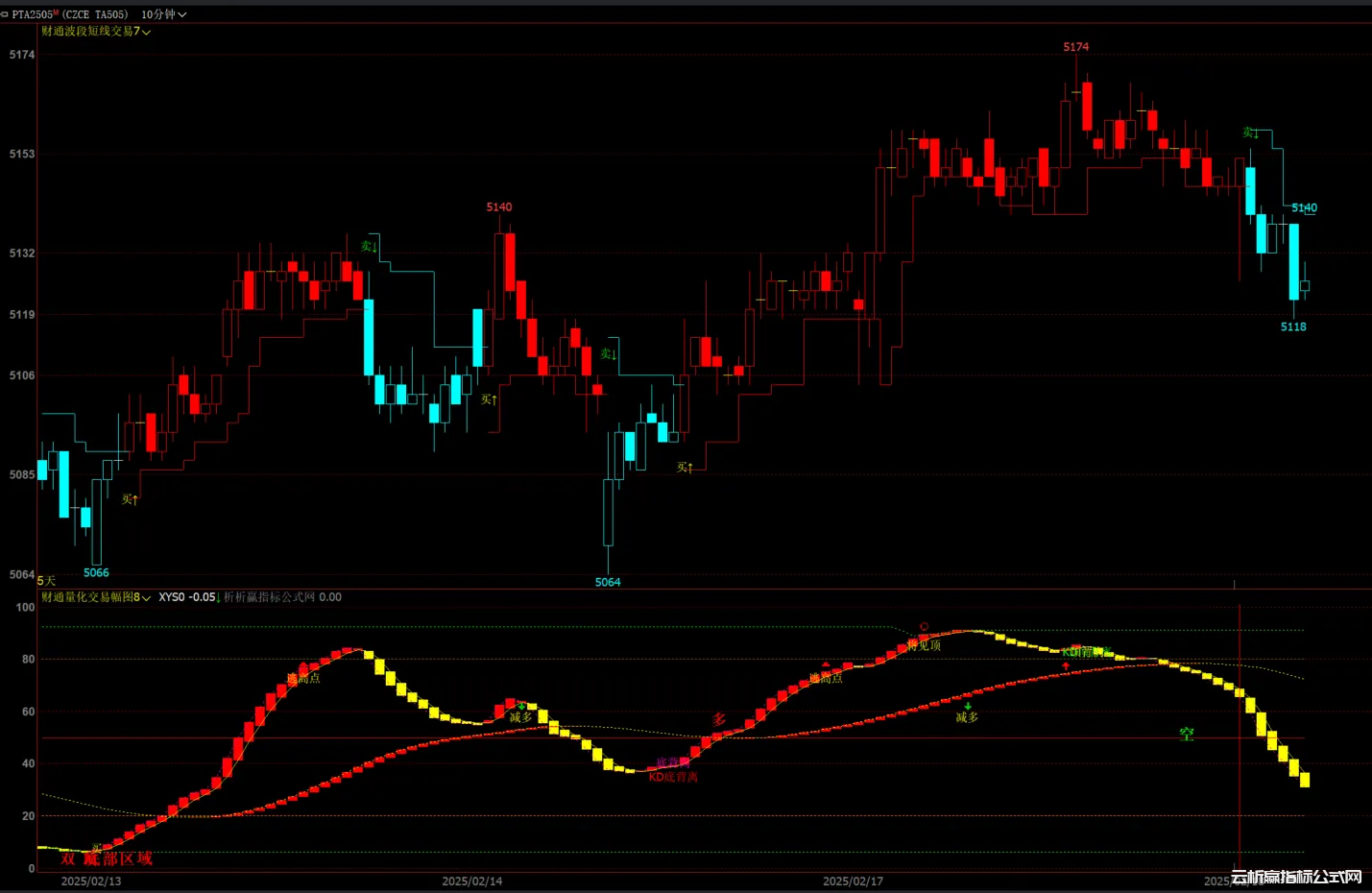Image resolution: width=1372 pixels, height=893 pixels.
Task: Click the 5064 low price label under the candle
Action: pos(608,583)
